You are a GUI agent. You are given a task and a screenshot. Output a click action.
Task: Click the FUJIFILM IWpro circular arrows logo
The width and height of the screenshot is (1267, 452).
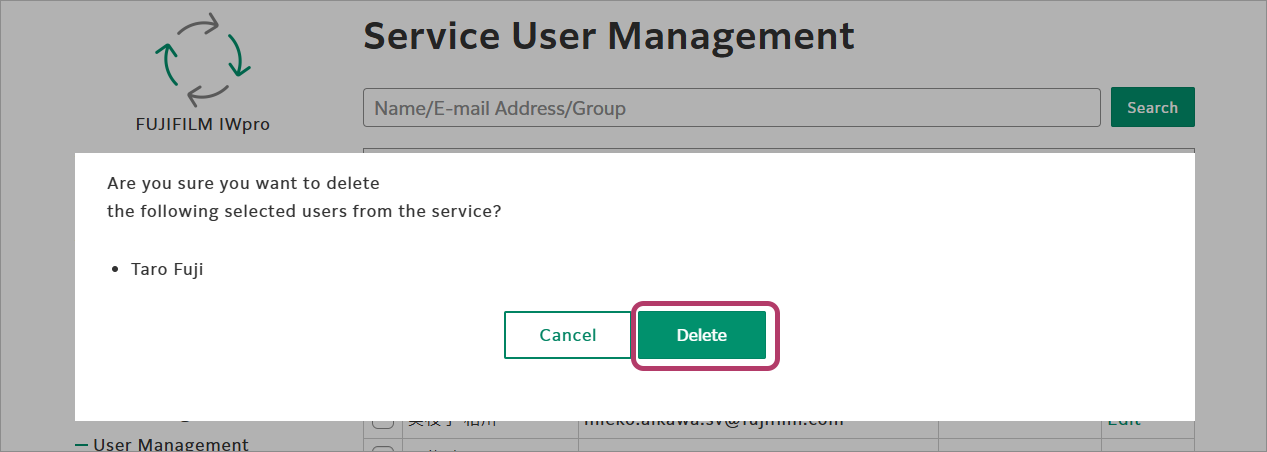[203, 60]
